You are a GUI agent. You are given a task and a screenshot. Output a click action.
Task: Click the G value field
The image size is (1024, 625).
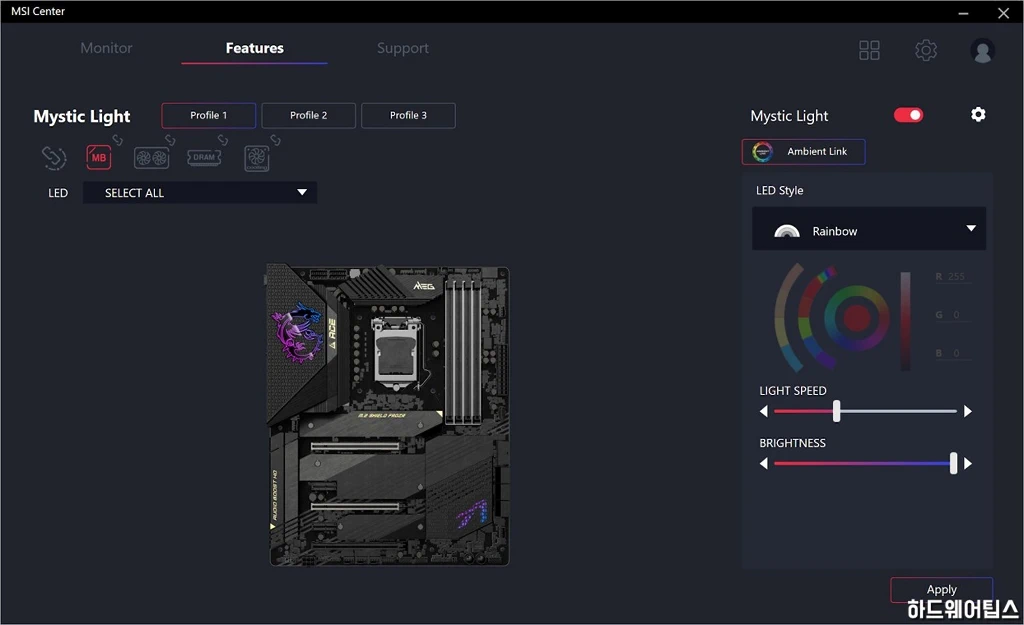(x=953, y=315)
